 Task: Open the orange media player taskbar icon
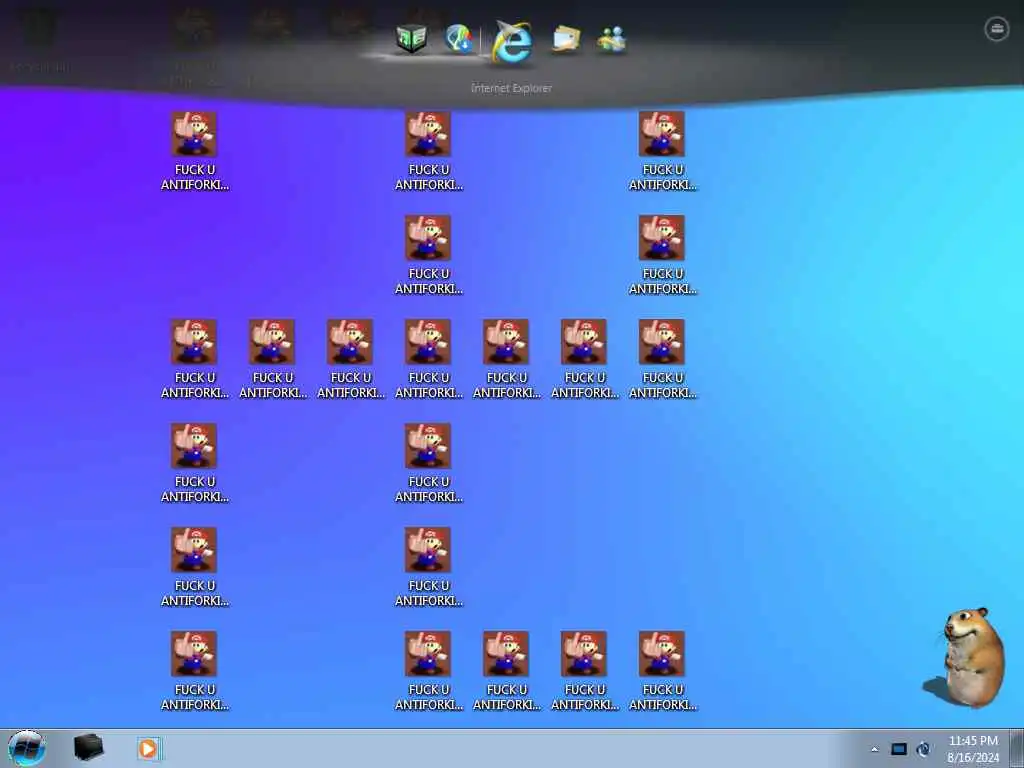148,748
